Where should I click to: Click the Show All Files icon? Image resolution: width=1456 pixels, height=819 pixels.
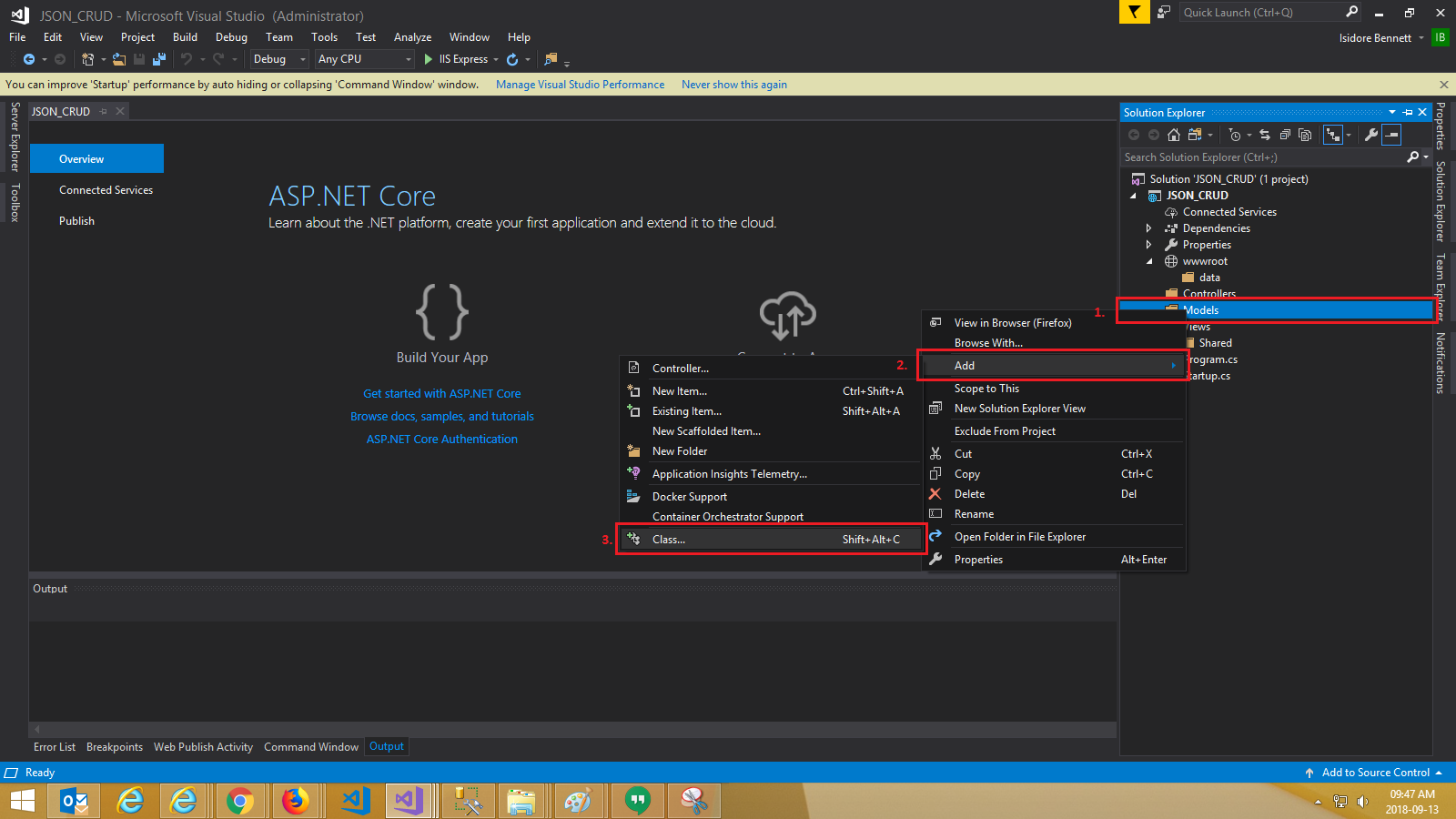[1305, 135]
